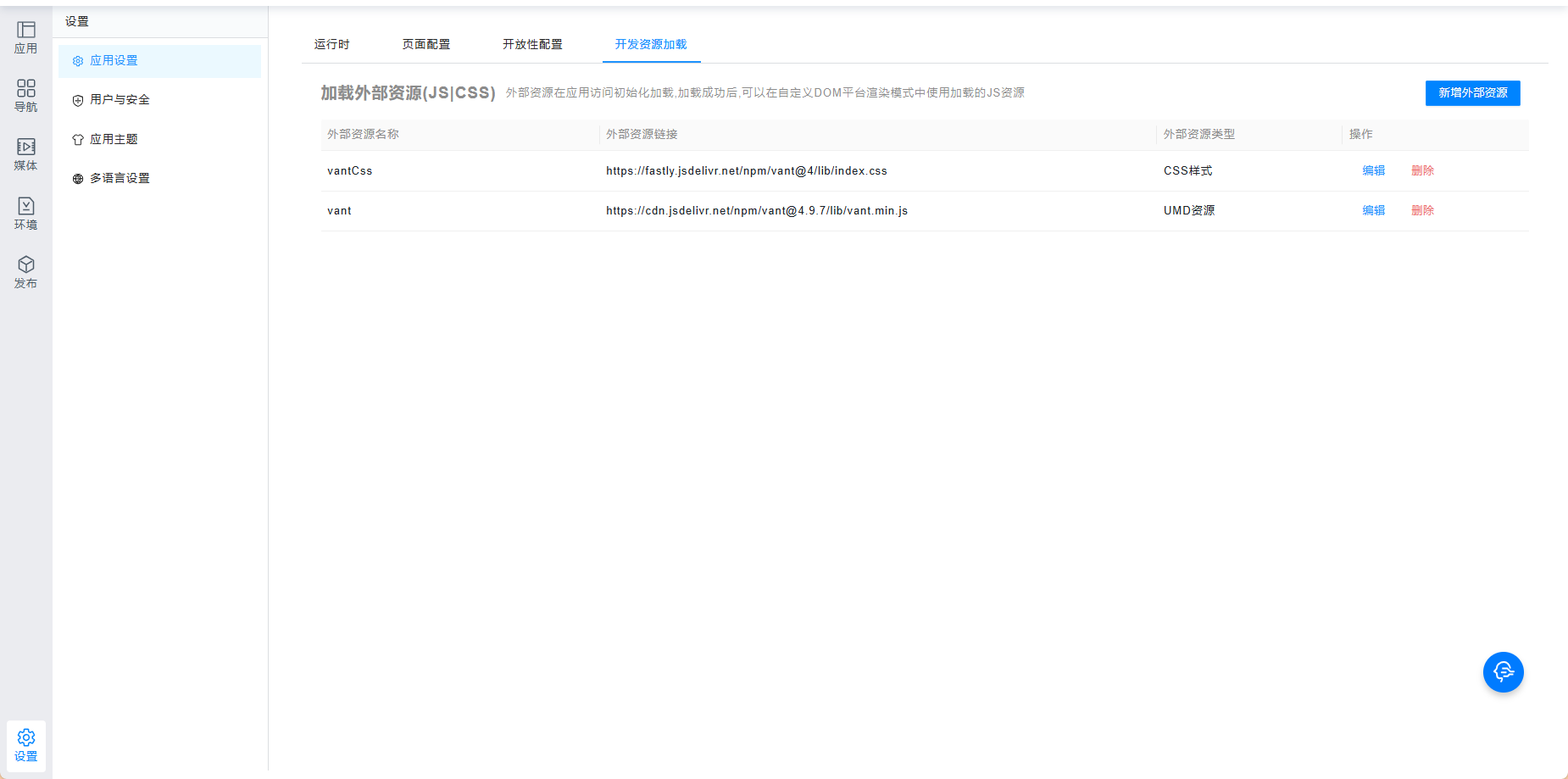
Task: Click the 设置 panel title
Action: (x=77, y=21)
